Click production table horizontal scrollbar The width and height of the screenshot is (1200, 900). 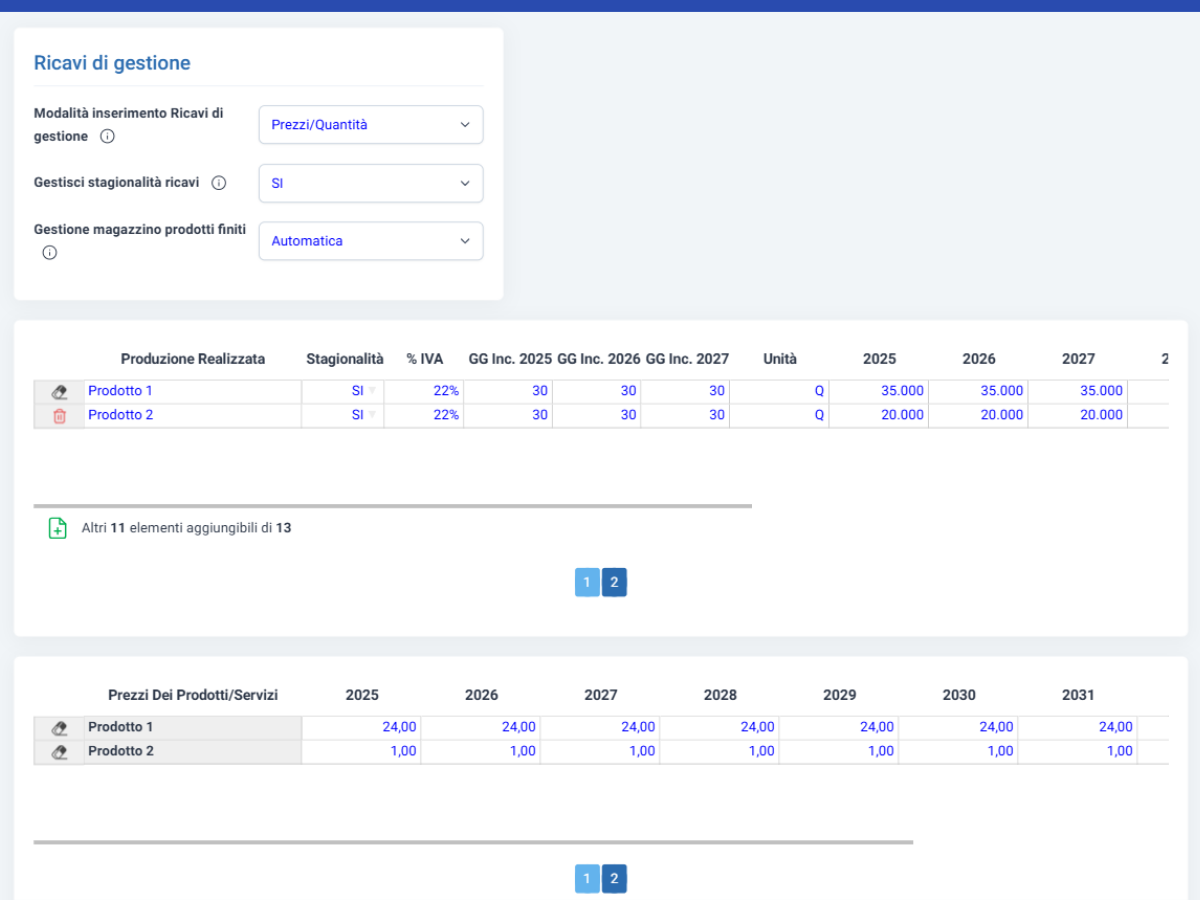click(392, 506)
